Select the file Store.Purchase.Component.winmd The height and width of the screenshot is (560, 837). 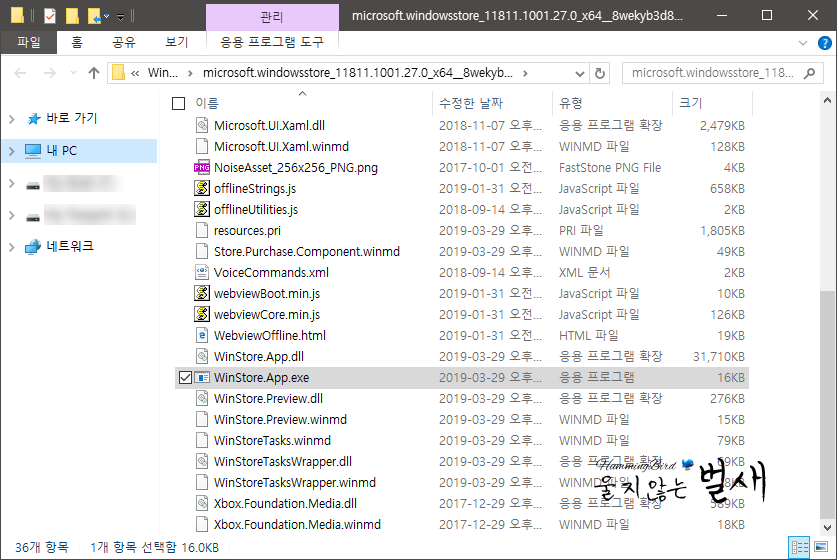pos(307,251)
